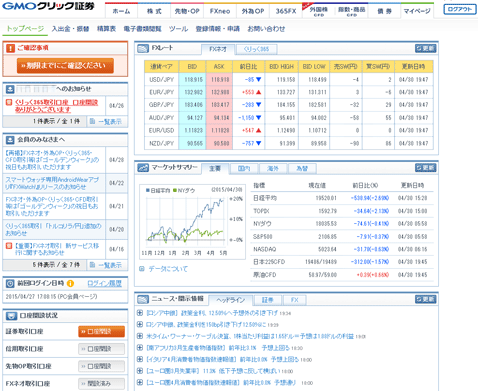This screenshot has height=391, width=478.
Task: Click 一覧表示 under the personal notices
Action: tap(106, 122)
